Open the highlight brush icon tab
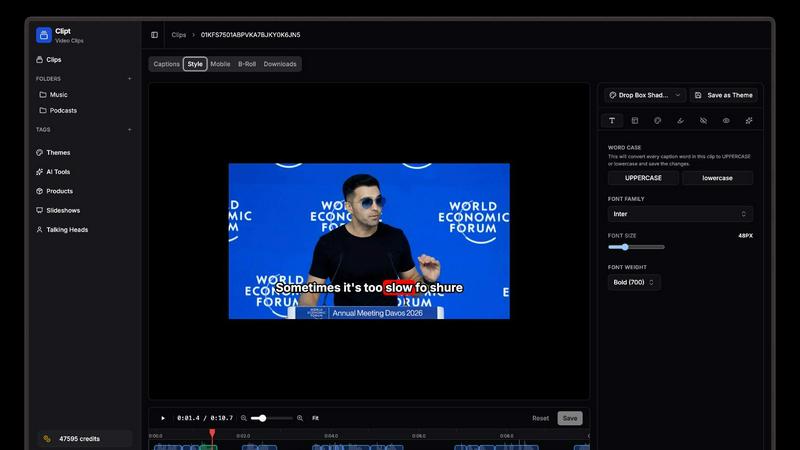 click(x=681, y=120)
